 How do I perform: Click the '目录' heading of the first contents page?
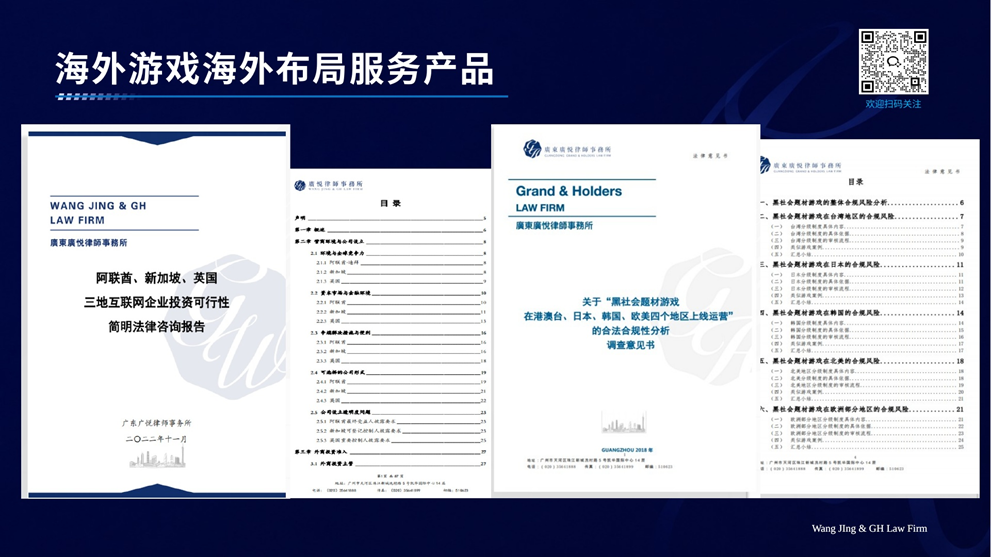pos(390,204)
